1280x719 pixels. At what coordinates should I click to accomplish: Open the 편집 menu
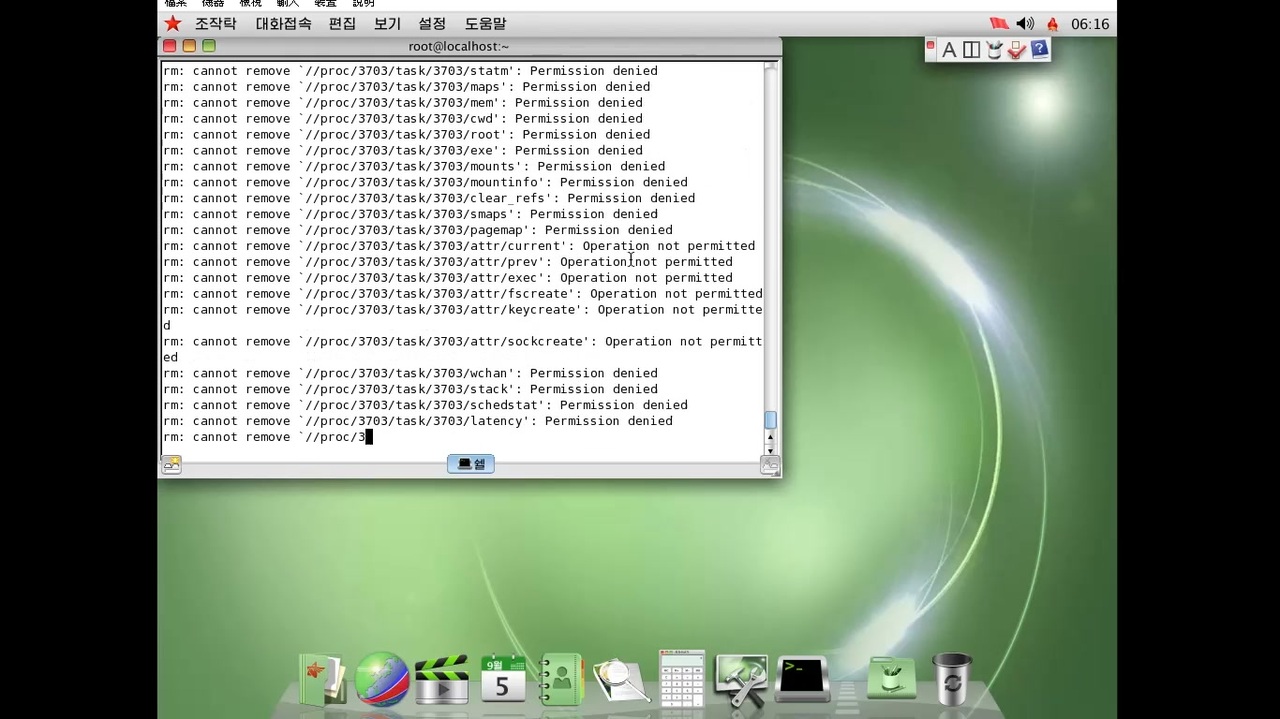[x=340, y=23]
